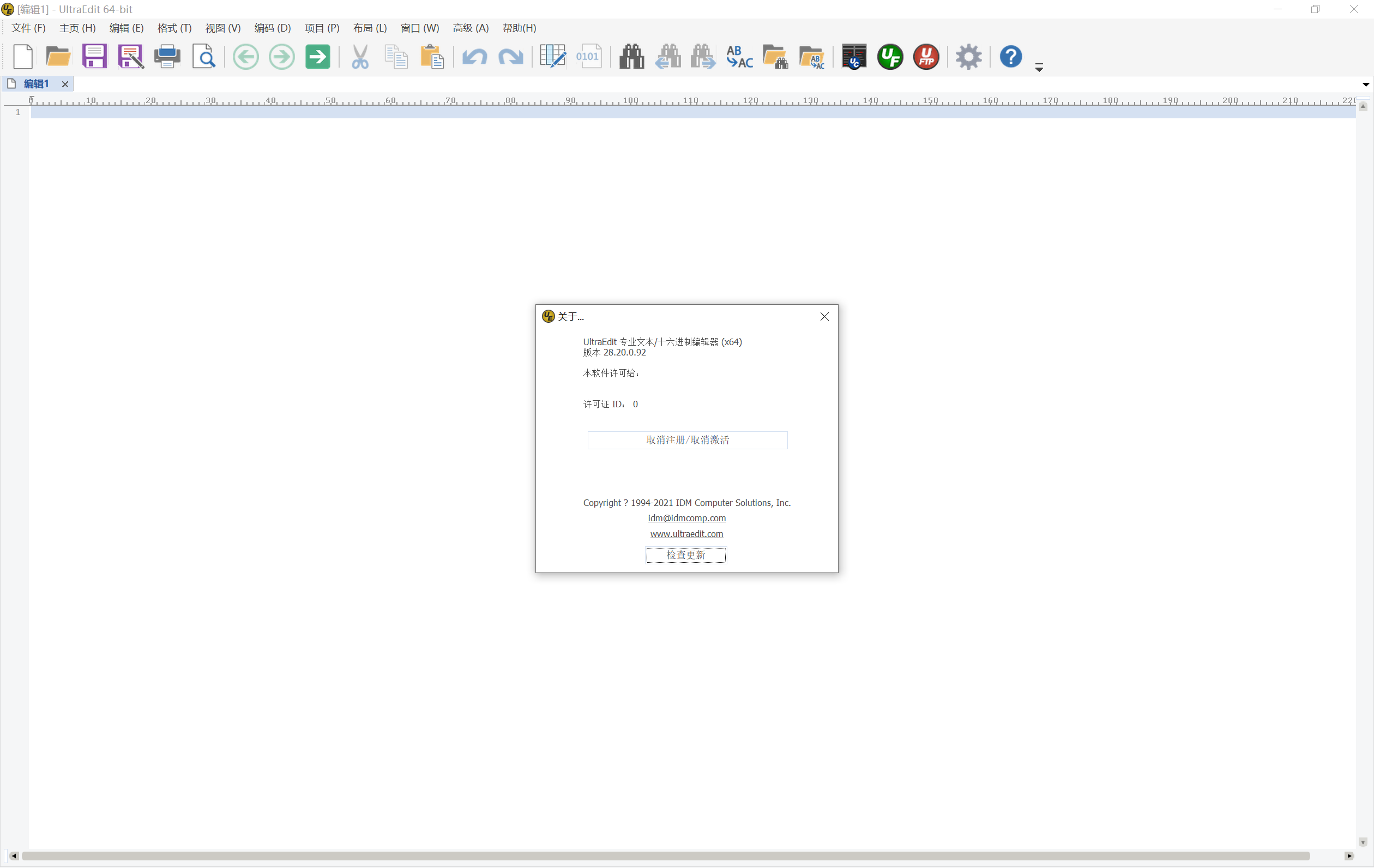
Task: Open the www.ultraedit.com link
Action: point(686,534)
